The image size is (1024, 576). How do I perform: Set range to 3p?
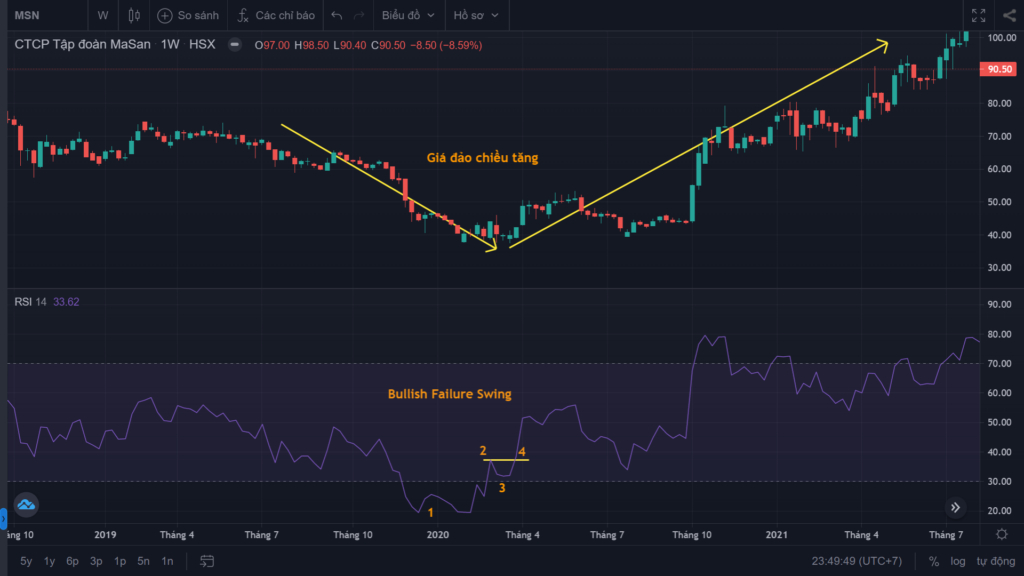(x=96, y=561)
